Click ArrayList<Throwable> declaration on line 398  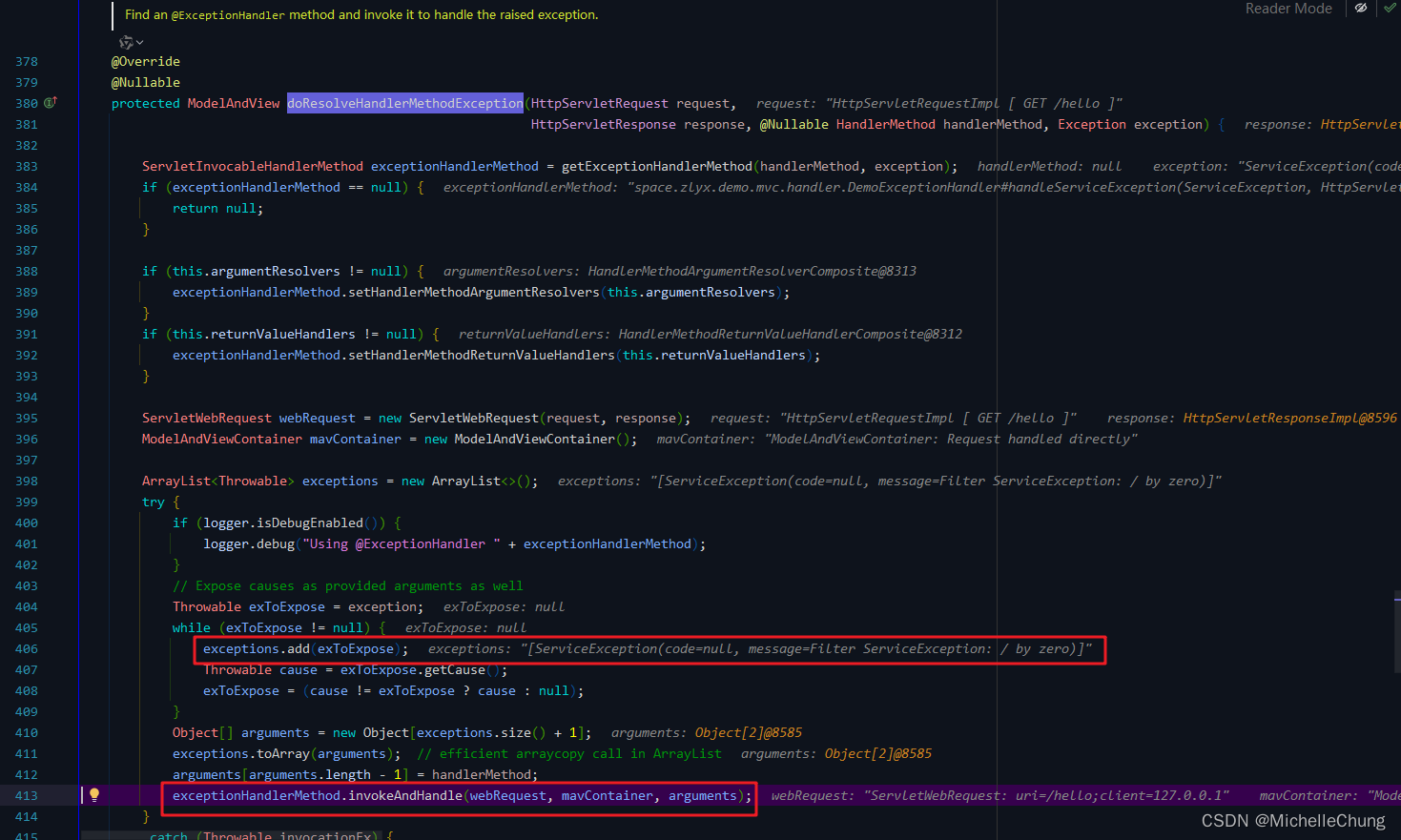[218, 481]
